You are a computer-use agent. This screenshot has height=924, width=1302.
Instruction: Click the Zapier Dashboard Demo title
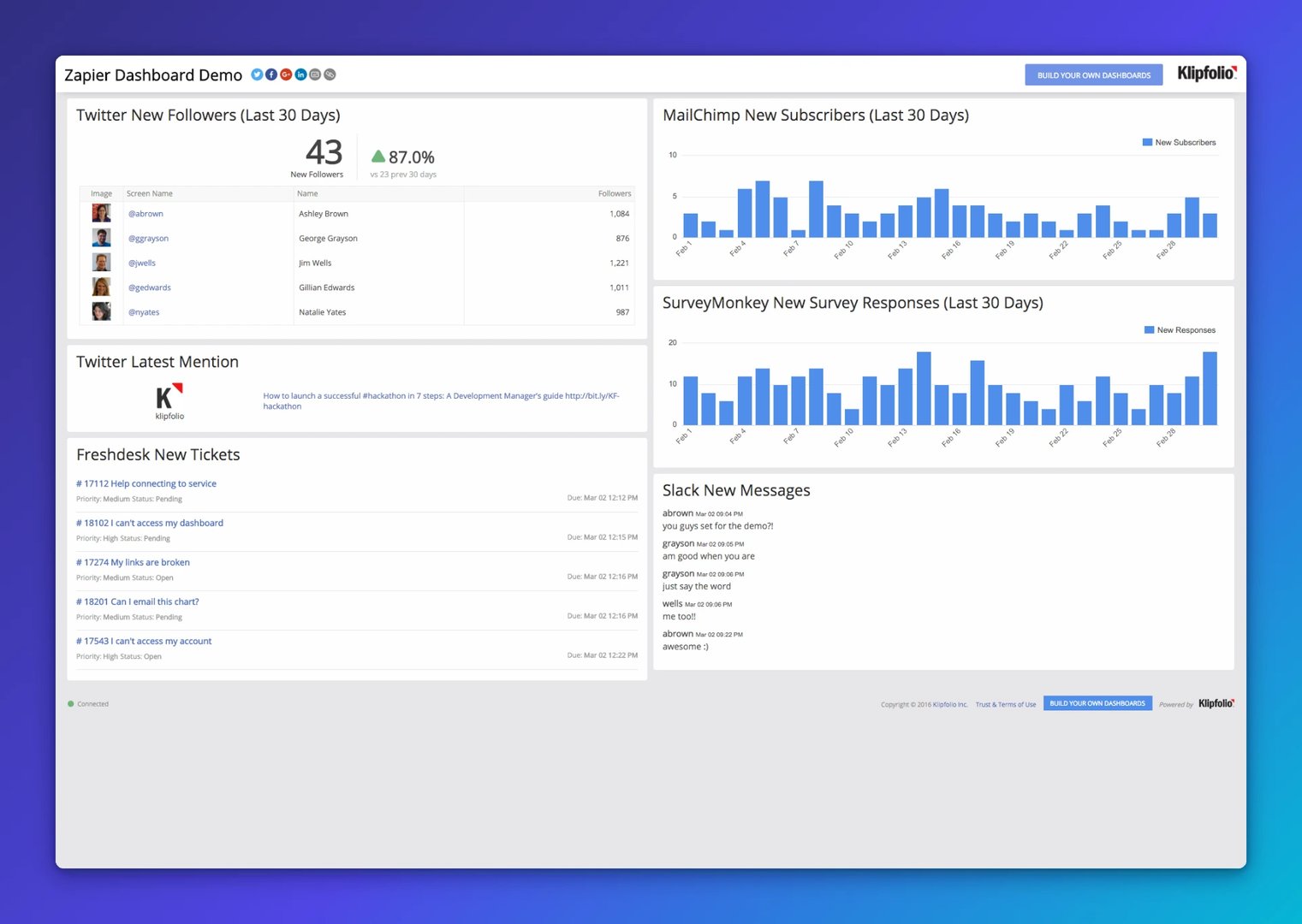(153, 75)
